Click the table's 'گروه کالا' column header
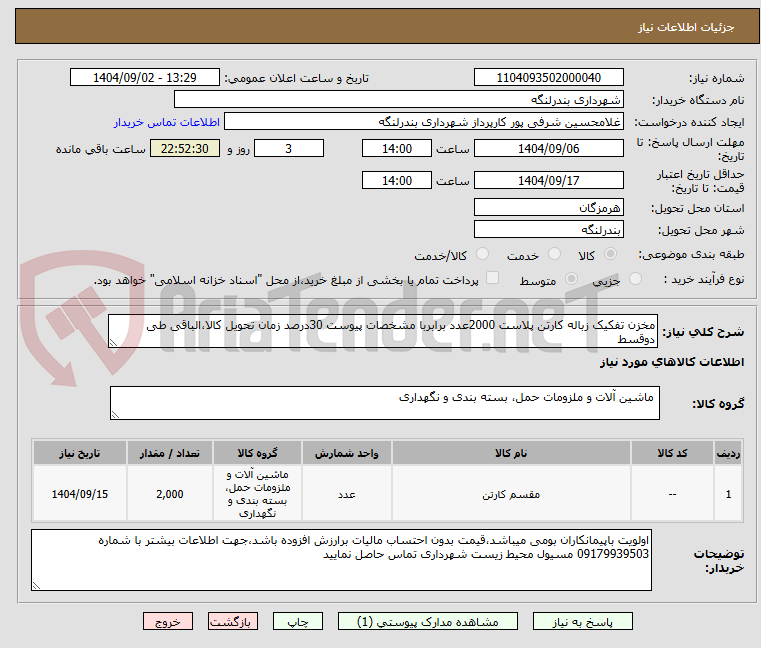 click(x=257, y=453)
